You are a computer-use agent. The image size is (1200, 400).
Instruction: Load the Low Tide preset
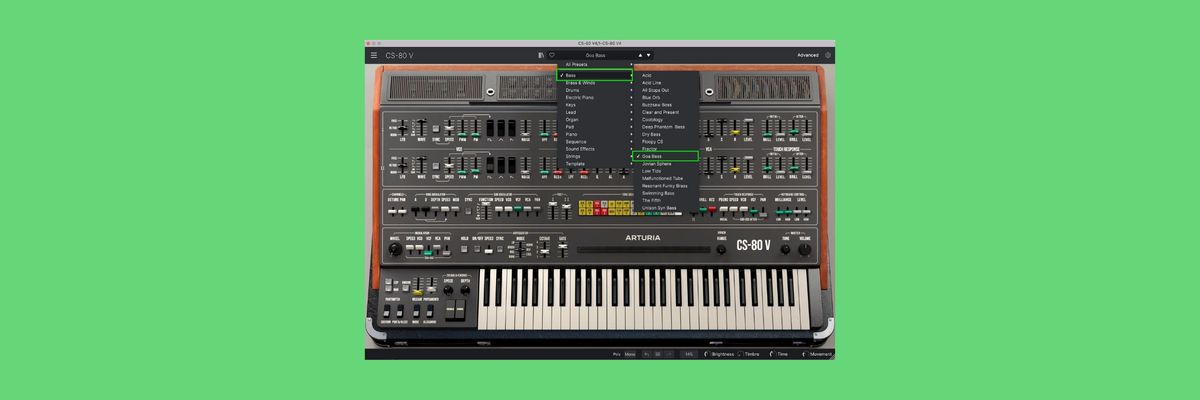point(665,171)
